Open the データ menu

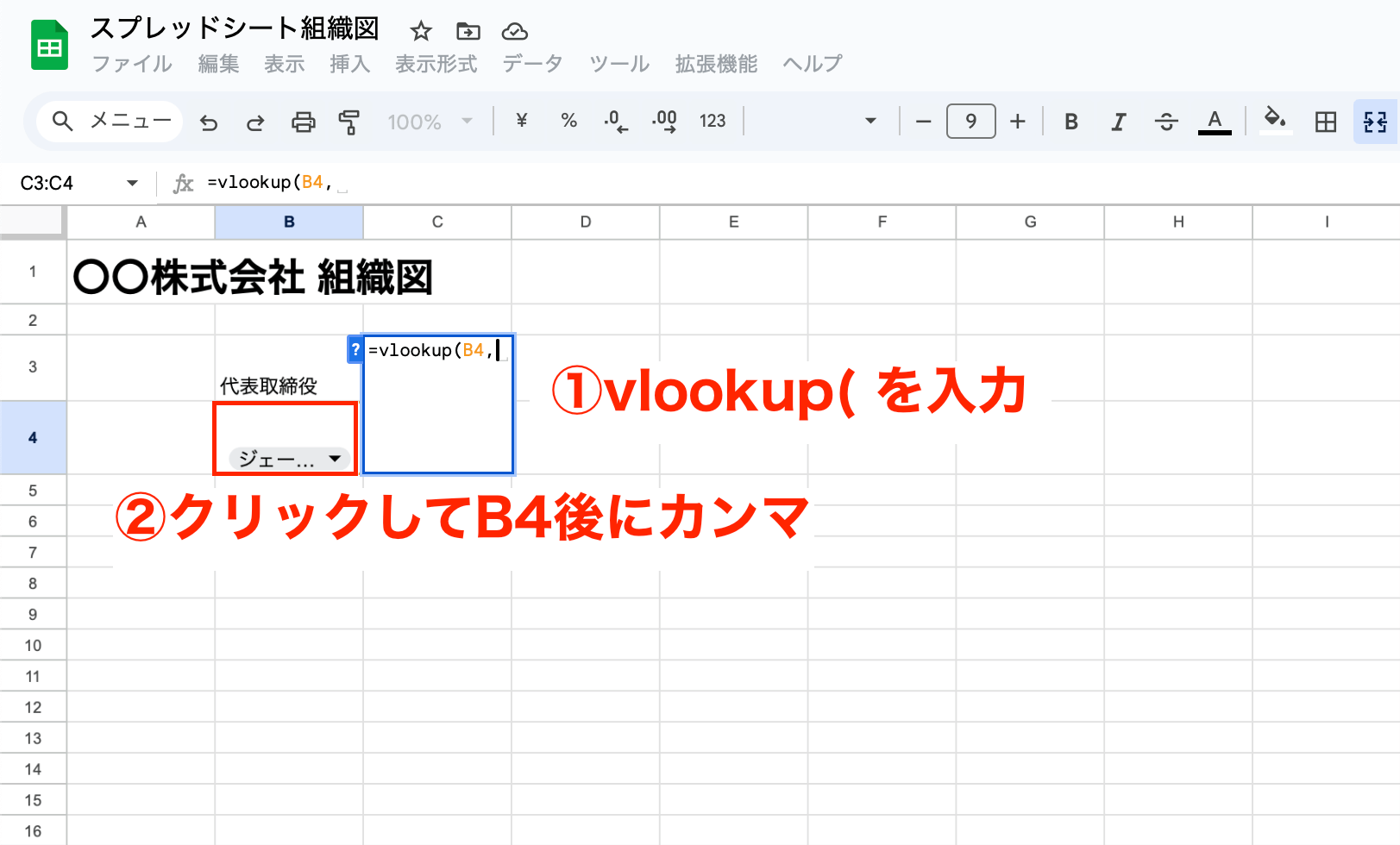[530, 63]
